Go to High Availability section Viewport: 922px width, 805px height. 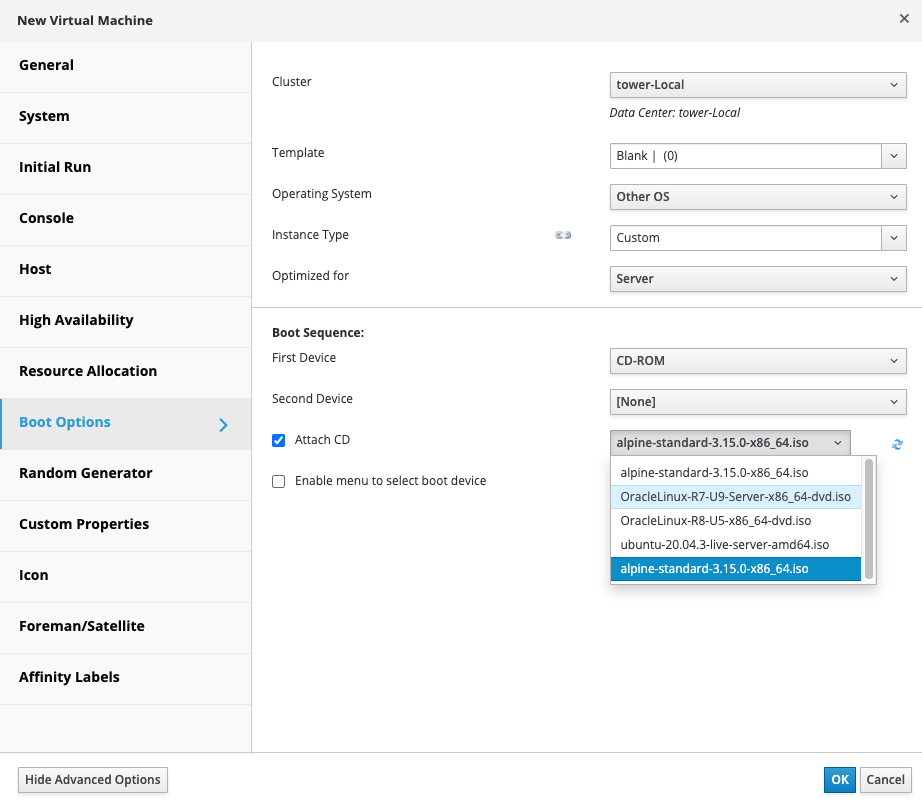click(76, 320)
